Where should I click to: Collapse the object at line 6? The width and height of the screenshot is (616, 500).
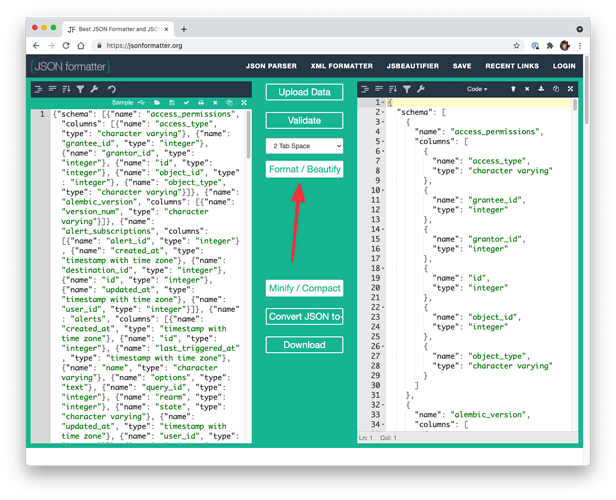tap(383, 151)
